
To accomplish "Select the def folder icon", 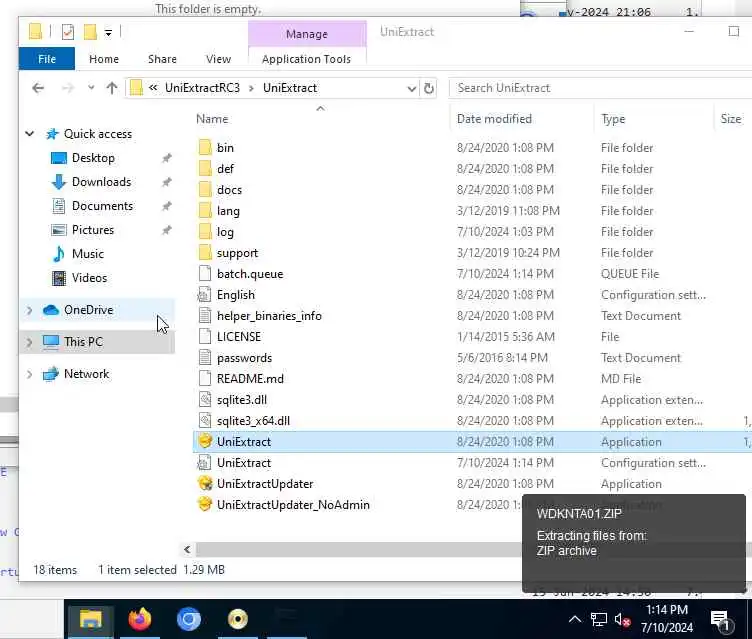I will click(x=205, y=168).
